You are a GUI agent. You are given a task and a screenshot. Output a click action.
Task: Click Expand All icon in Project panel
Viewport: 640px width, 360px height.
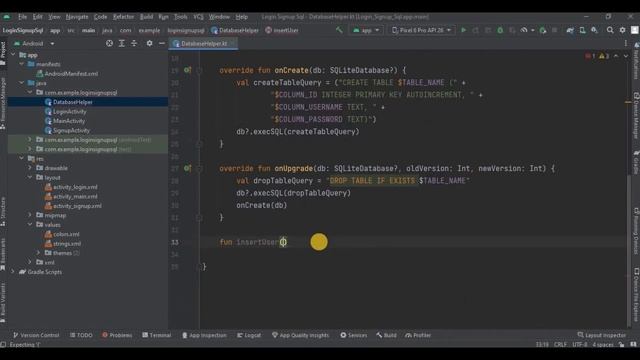[122, 43]
